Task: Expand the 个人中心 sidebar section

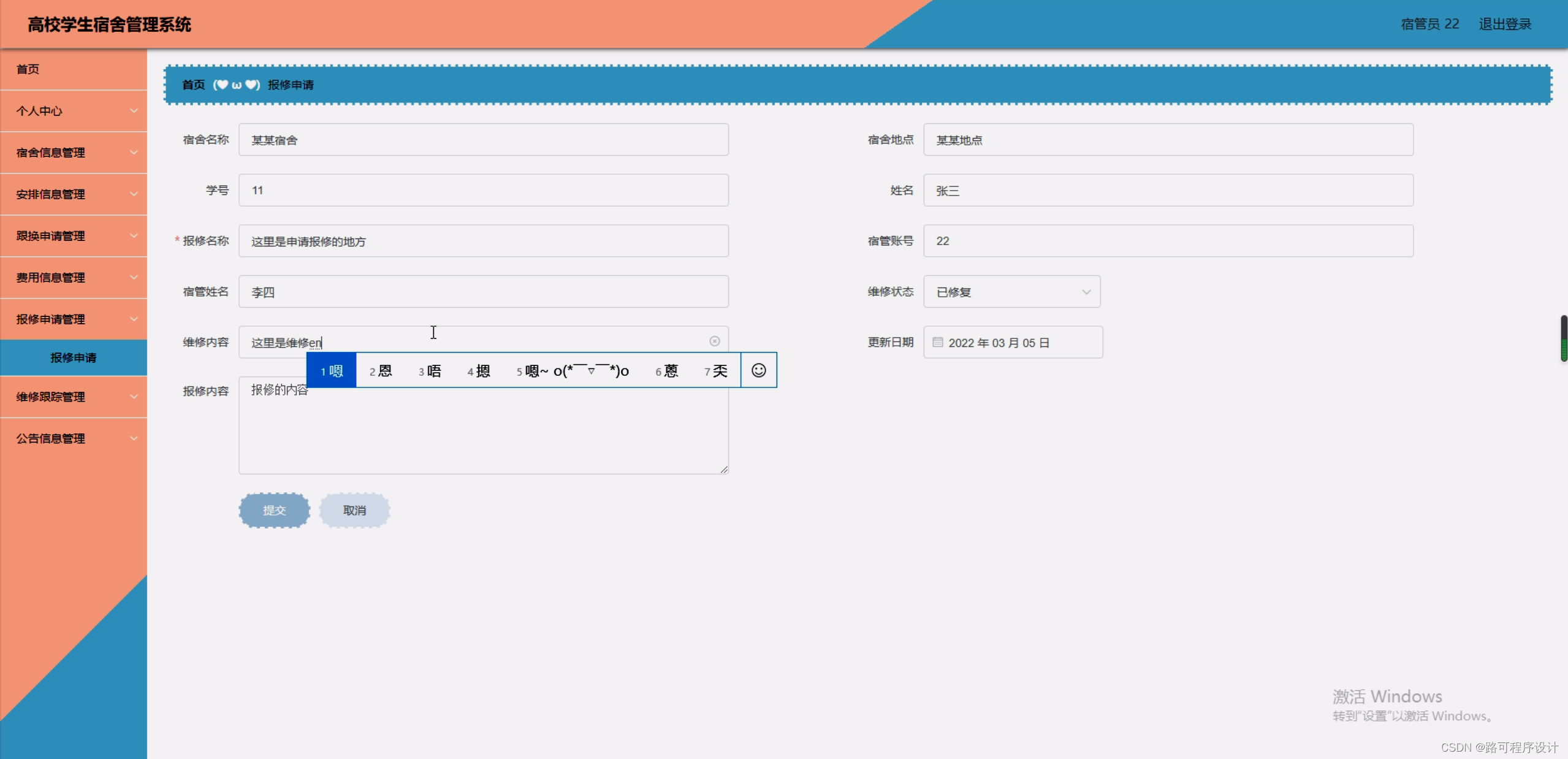Action: pos(73,111)
